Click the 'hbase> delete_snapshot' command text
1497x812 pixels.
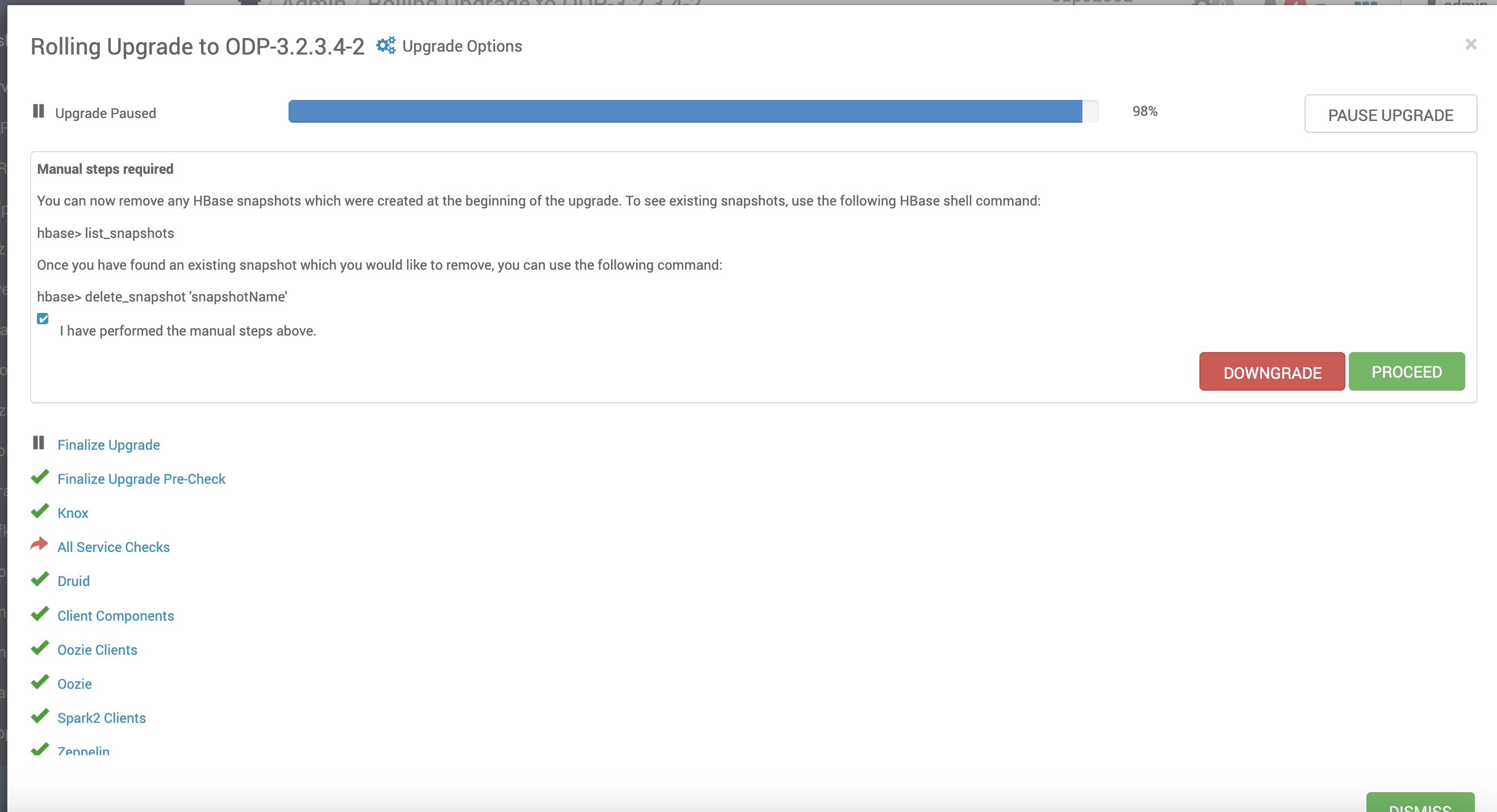(162, 297)
